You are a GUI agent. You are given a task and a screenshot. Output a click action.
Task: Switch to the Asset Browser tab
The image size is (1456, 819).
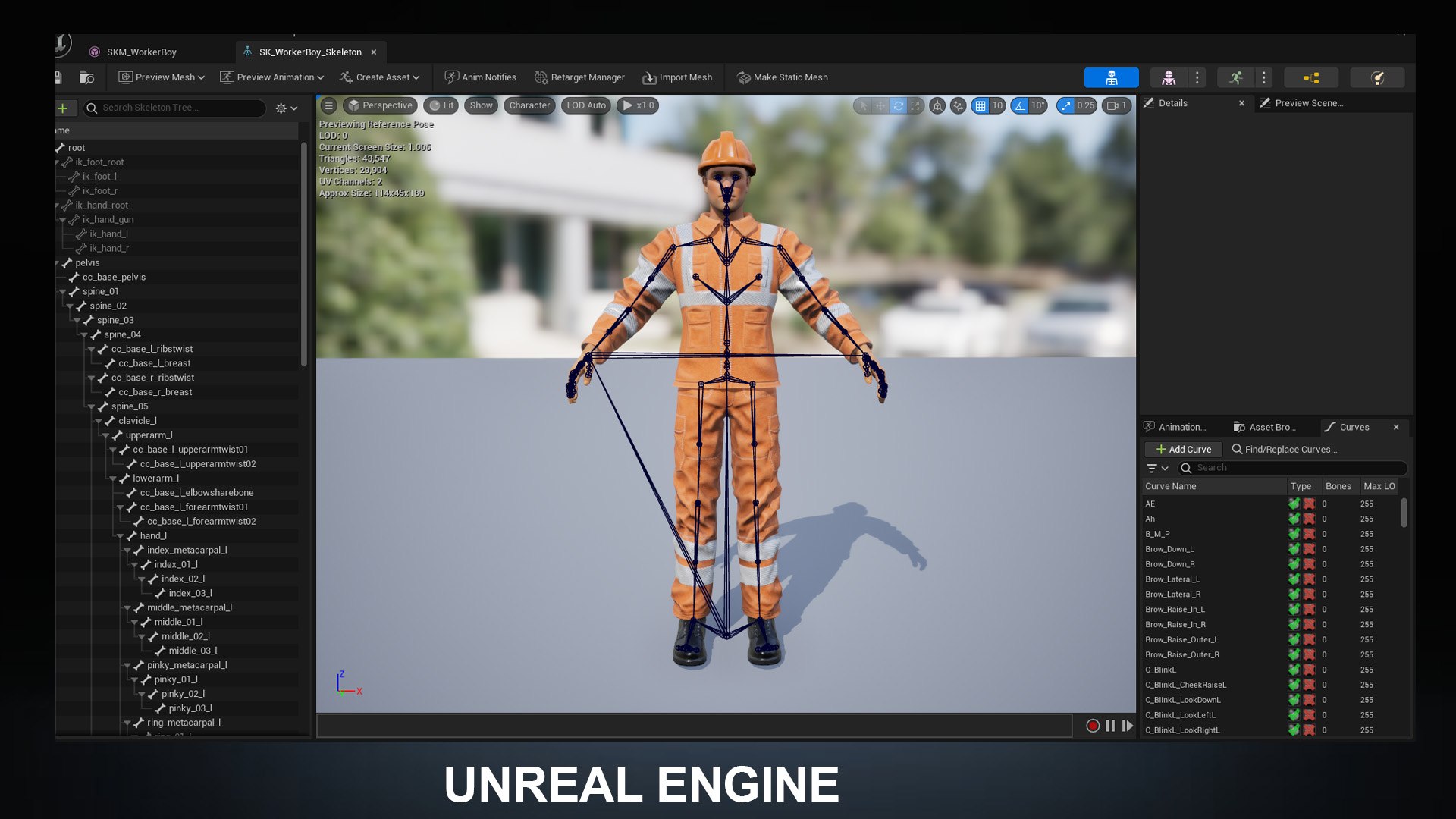[x=1265, y=427]
